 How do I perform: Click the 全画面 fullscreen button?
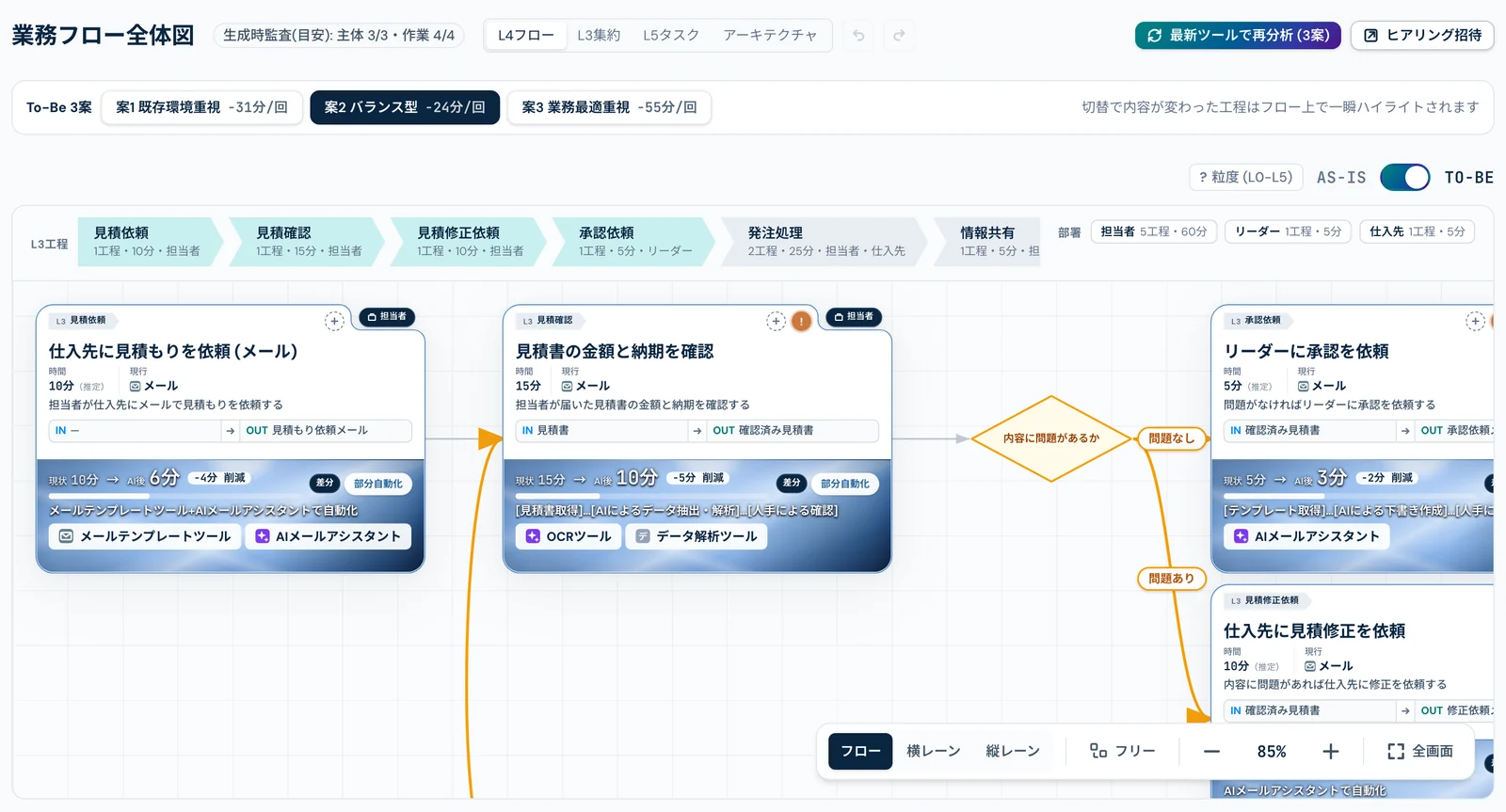click(1420, 751)
